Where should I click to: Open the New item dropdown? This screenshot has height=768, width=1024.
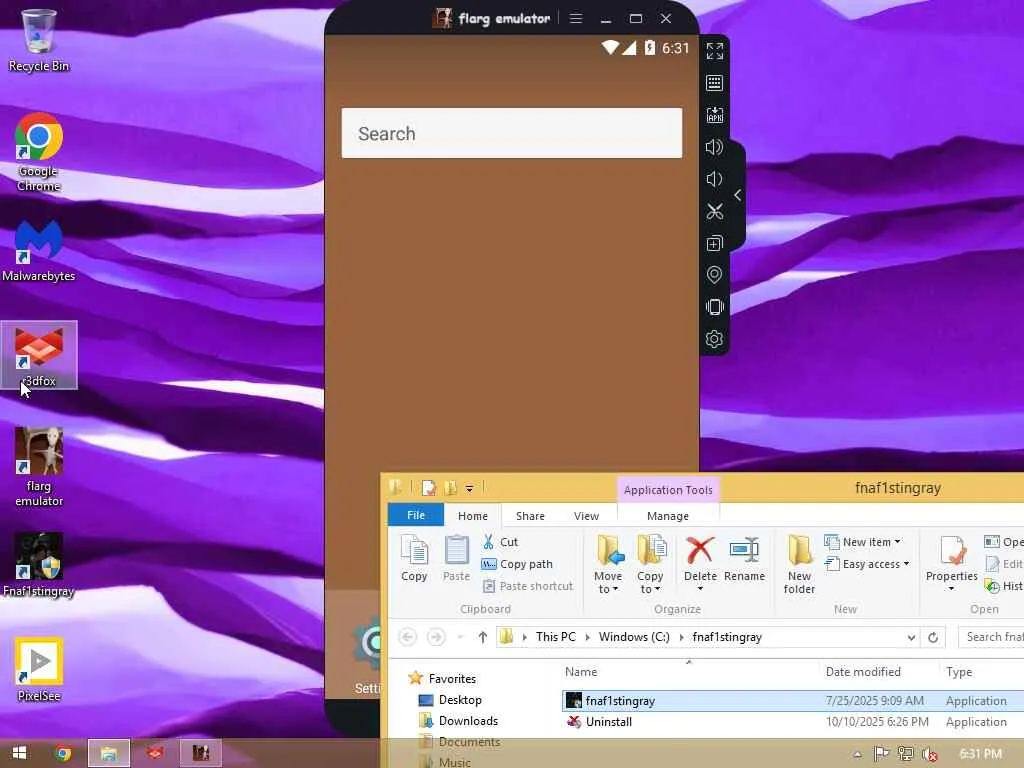[863, 542]
